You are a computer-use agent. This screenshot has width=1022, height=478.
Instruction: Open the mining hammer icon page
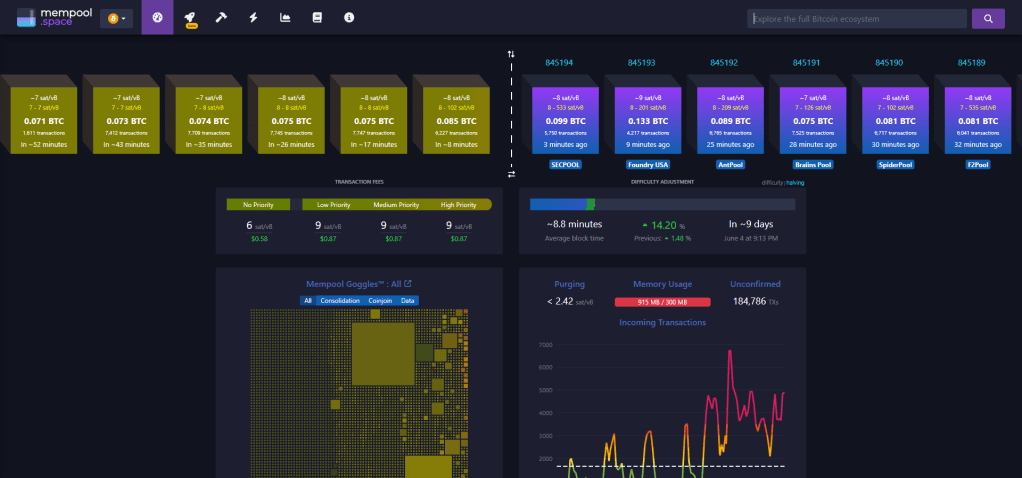[221, 17]
